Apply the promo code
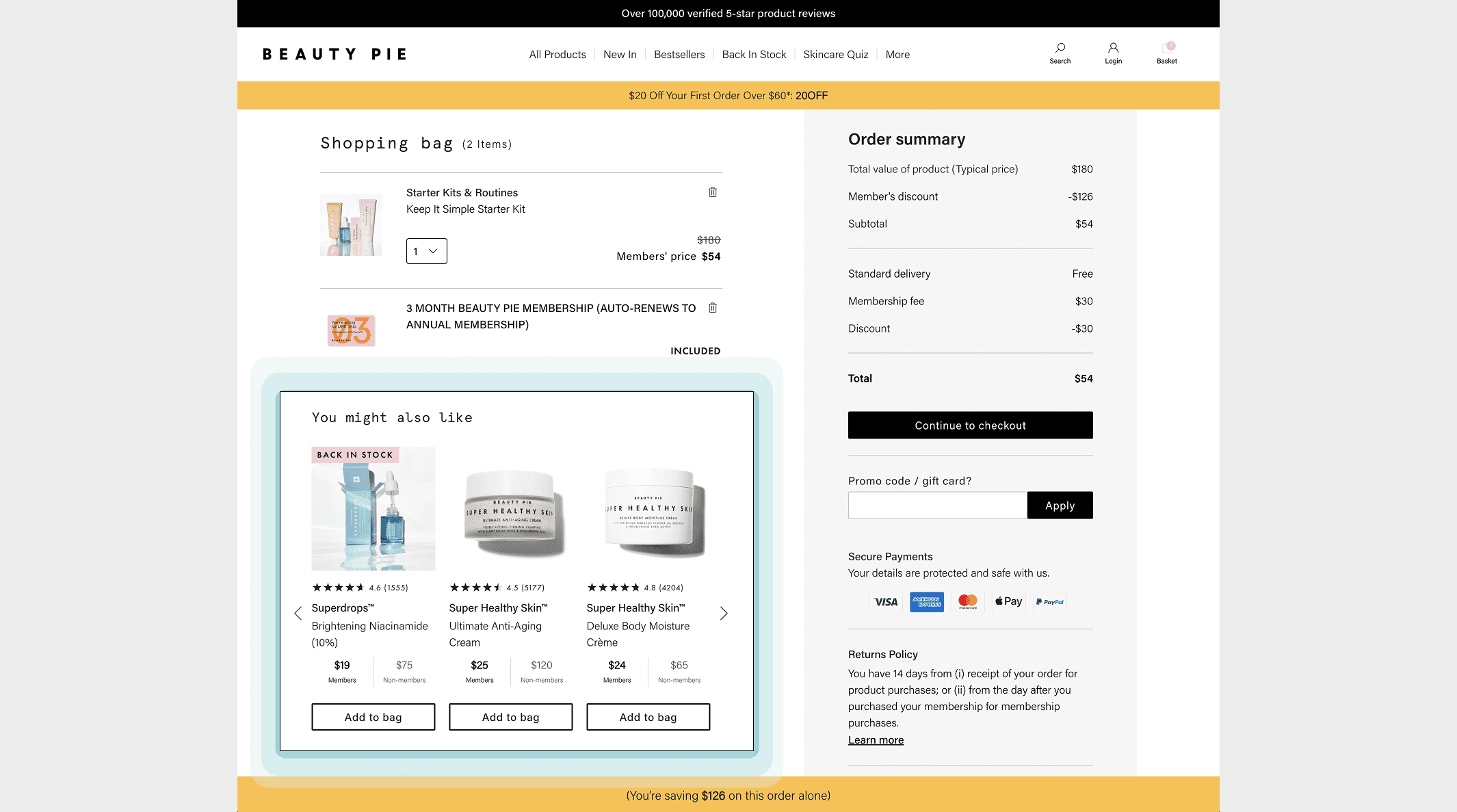The height and width of the screenshot is (812, 1457). click(1059, 506)
